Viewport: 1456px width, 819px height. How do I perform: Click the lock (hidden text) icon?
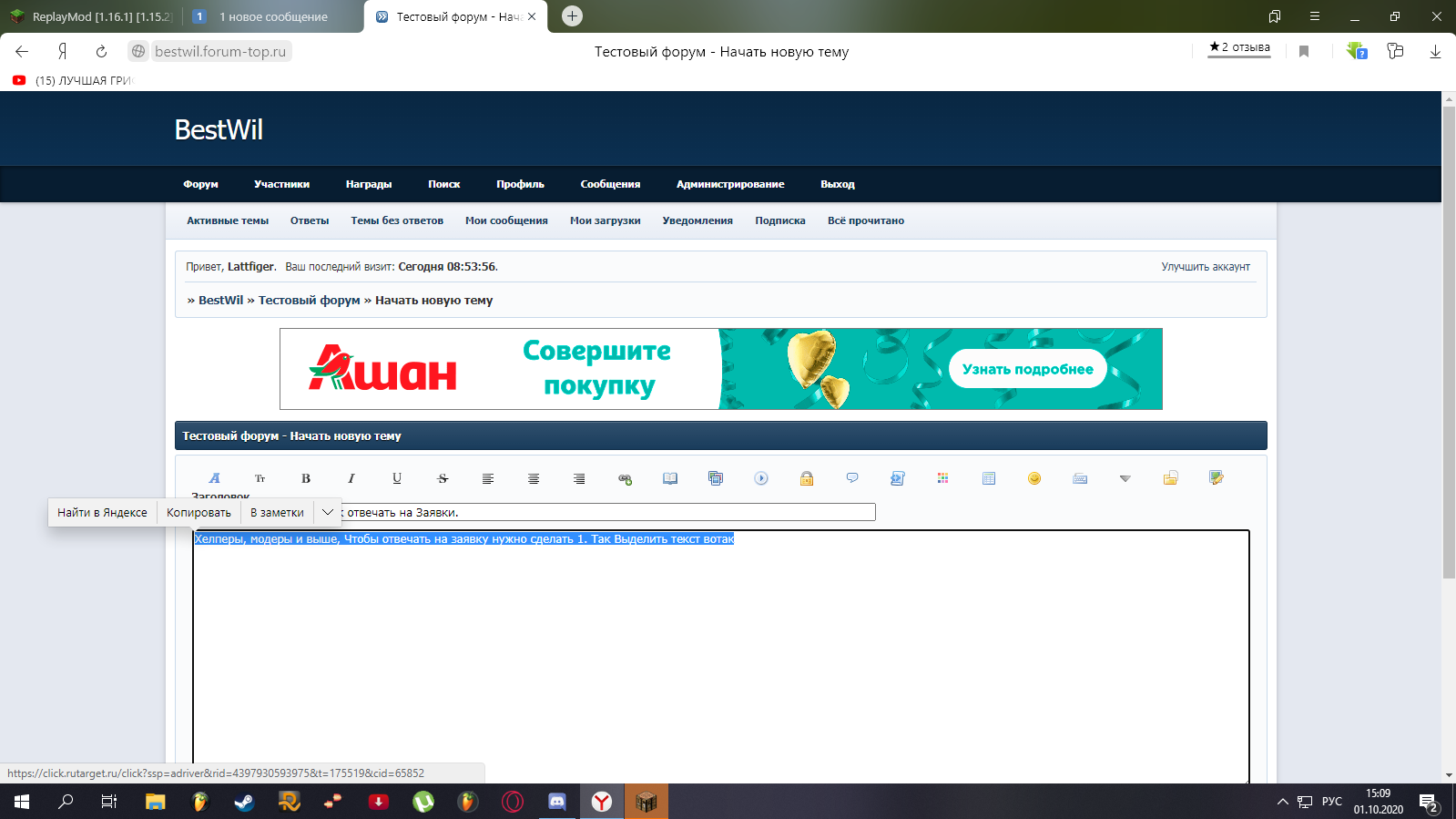pyautogui.click(x=807, y=478)
